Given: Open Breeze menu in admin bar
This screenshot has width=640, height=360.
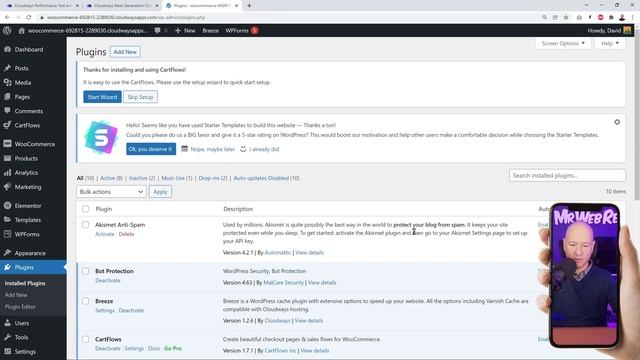Looking at the screenshot, I should [211, 31].
